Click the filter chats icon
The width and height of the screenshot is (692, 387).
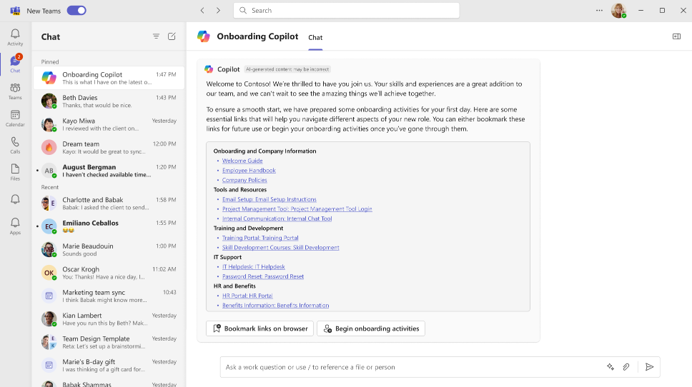[x=156, y=37]
